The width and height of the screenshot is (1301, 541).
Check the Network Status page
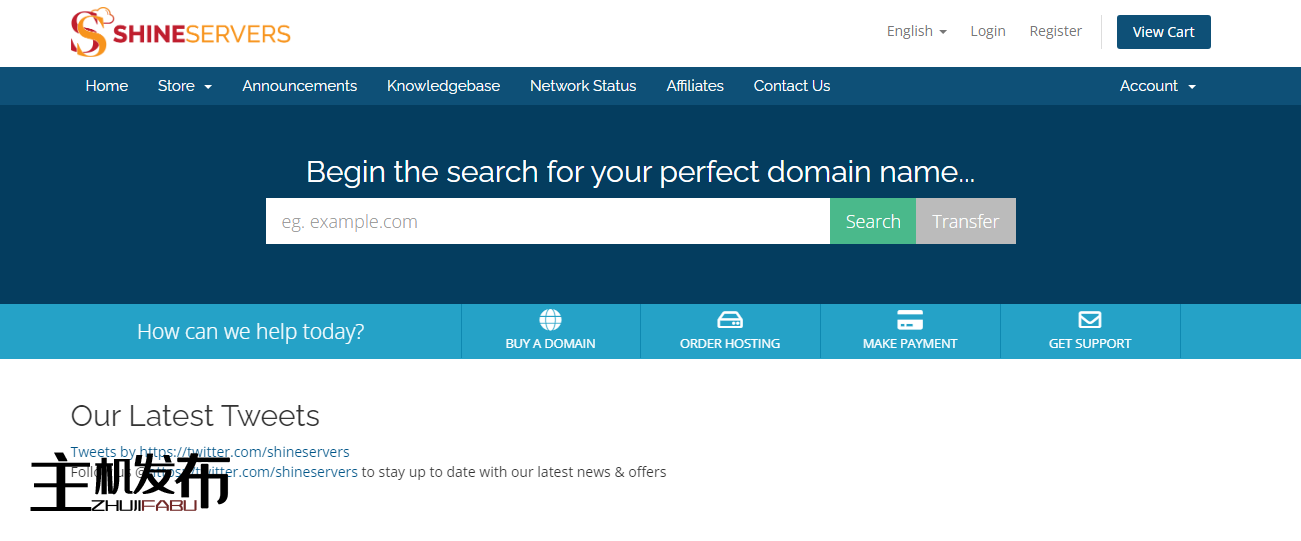point(583,86)
